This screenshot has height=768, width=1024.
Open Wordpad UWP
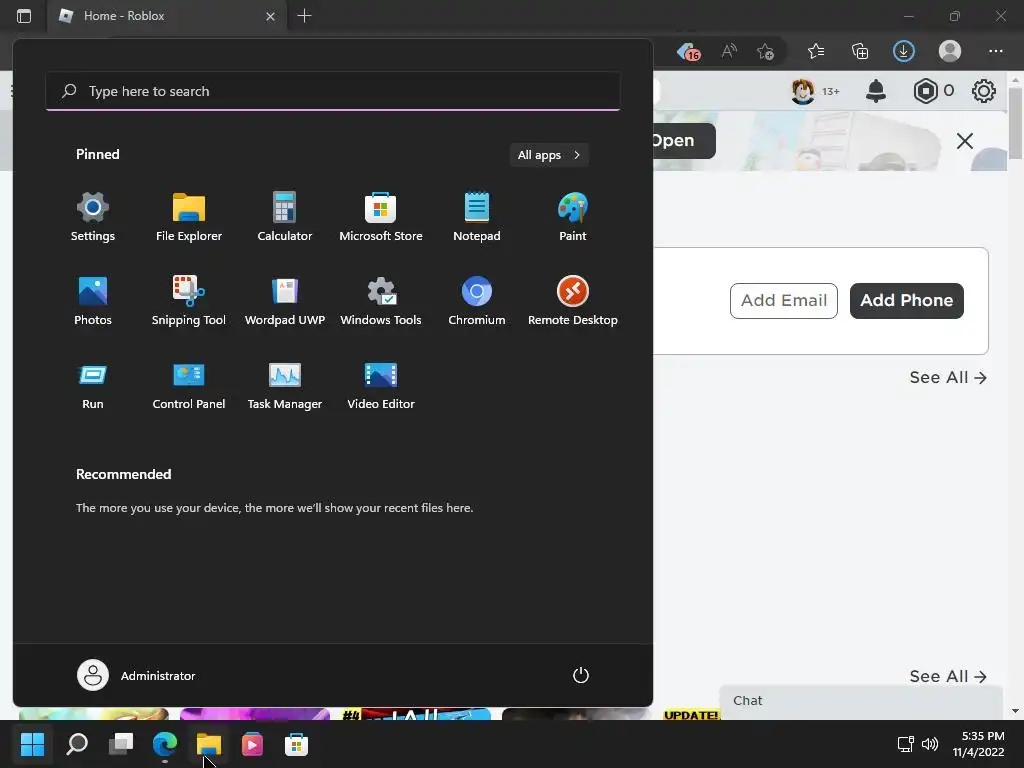tap(285, 301)
